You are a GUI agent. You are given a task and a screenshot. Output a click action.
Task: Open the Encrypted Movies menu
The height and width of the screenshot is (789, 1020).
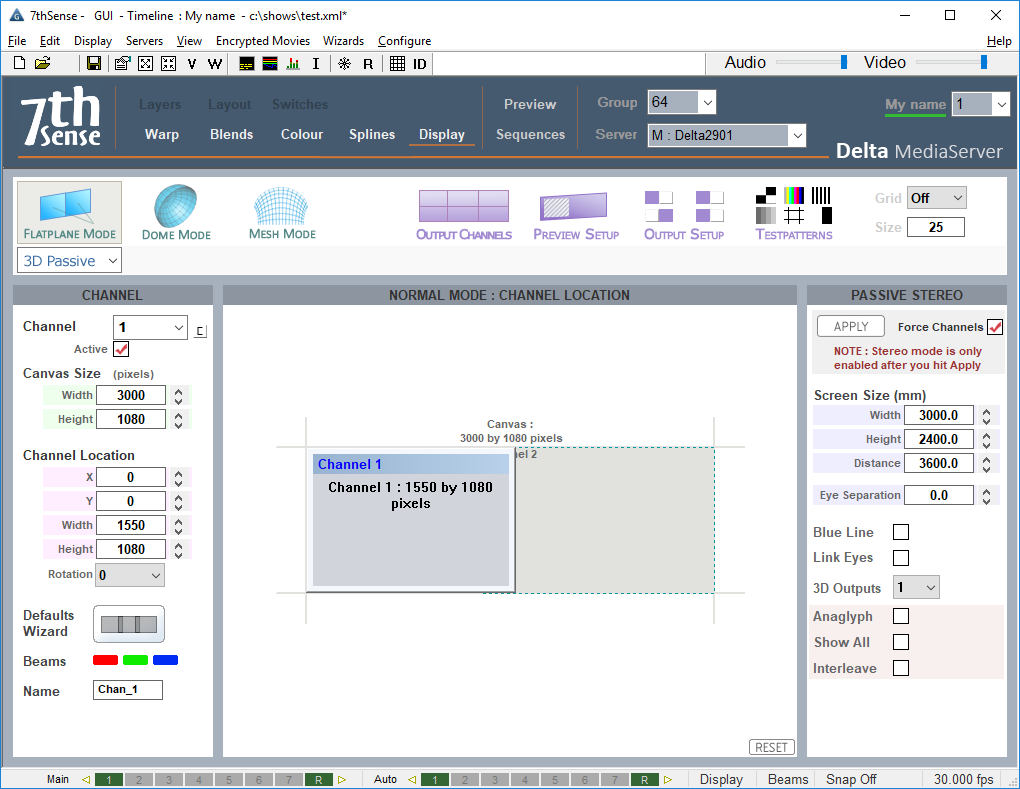[263, 41]
